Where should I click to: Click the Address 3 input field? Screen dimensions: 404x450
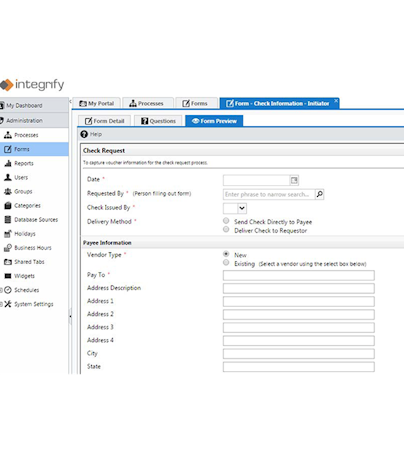pyautogui.click(x=299, y=327)
